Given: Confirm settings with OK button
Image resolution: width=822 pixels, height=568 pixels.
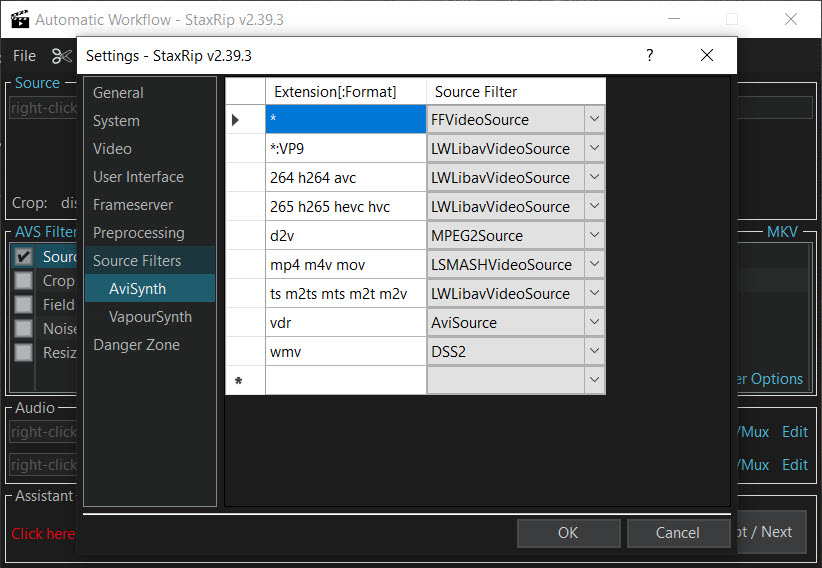Looking at the screenshot, I should pos(568,533).
